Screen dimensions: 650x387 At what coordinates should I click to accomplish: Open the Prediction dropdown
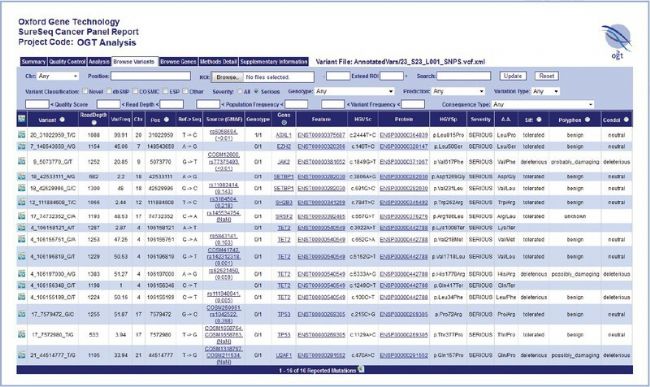point(458,91)
